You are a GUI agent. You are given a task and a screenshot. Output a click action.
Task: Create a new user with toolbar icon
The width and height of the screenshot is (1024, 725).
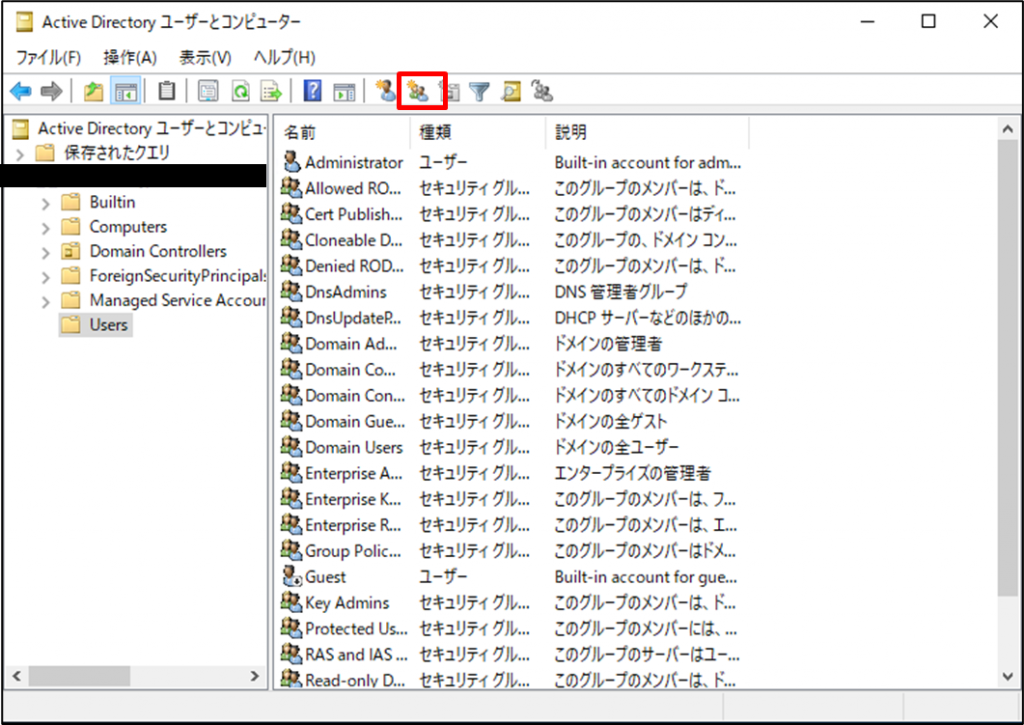click(385, 91)
